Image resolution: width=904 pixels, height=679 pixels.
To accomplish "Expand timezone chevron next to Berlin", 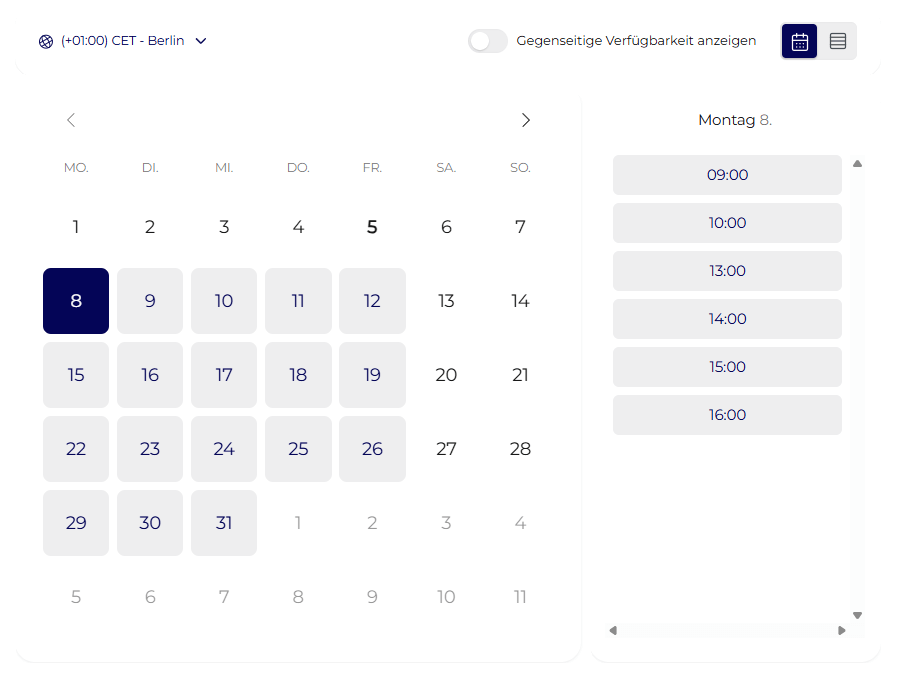I will click(201, 41).
